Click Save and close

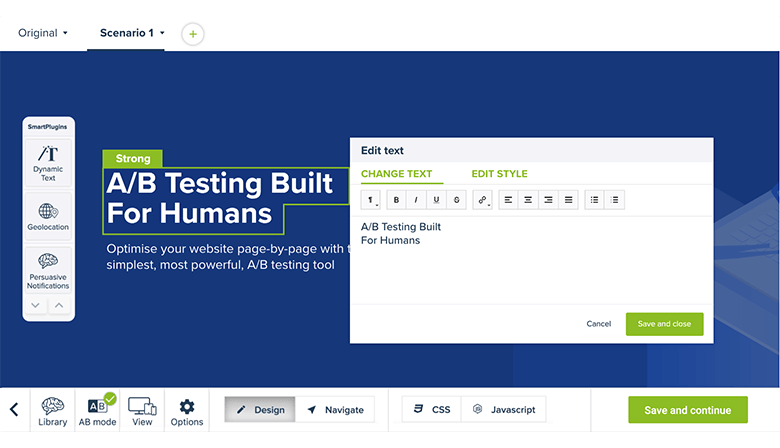point(665,324)
